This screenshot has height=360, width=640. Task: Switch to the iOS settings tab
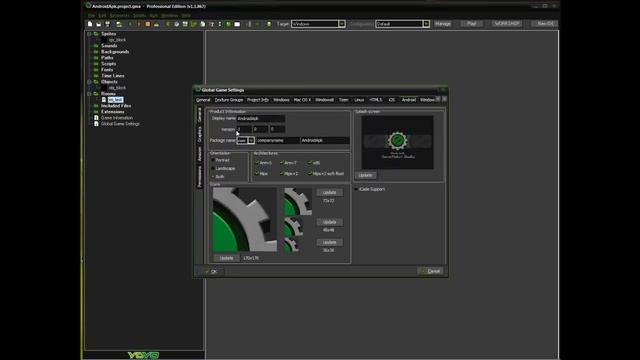(x=391, y=100)
